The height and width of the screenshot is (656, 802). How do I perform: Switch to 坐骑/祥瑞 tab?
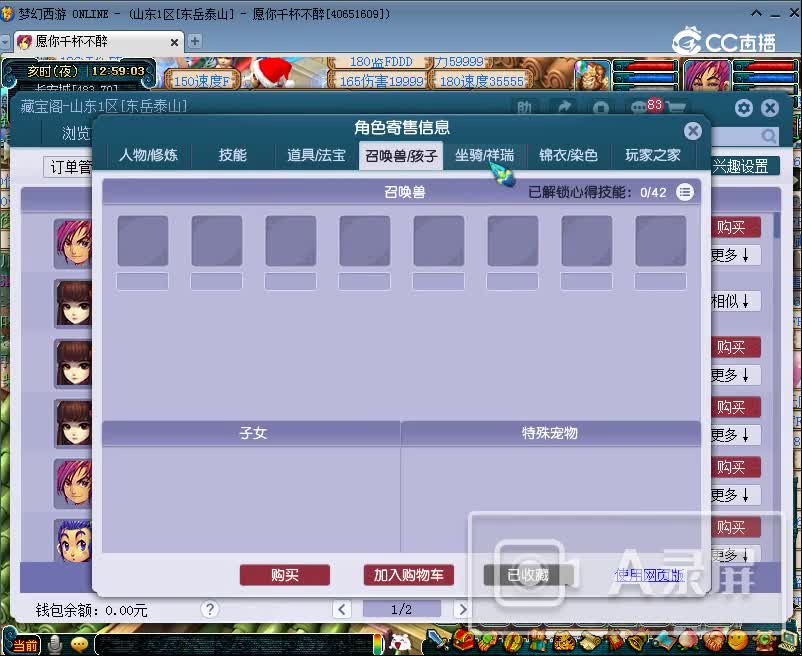[484, 155]
